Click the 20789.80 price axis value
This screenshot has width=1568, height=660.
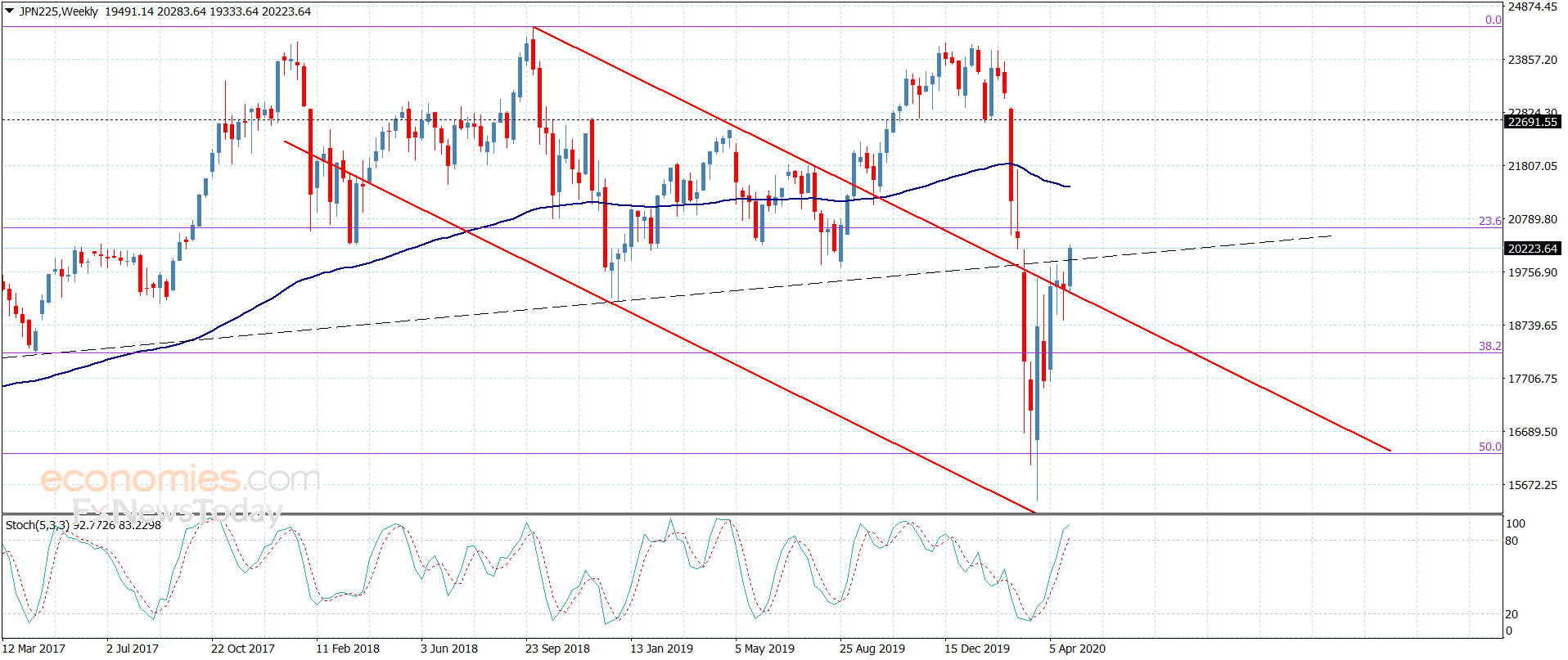pos(1533,219)
